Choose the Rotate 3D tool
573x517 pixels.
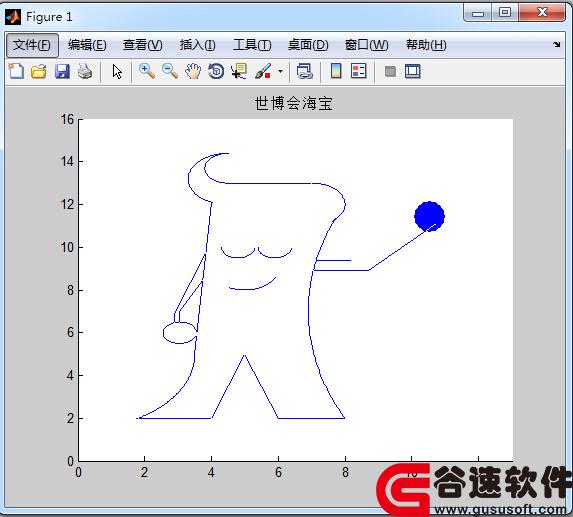[216, 71]
